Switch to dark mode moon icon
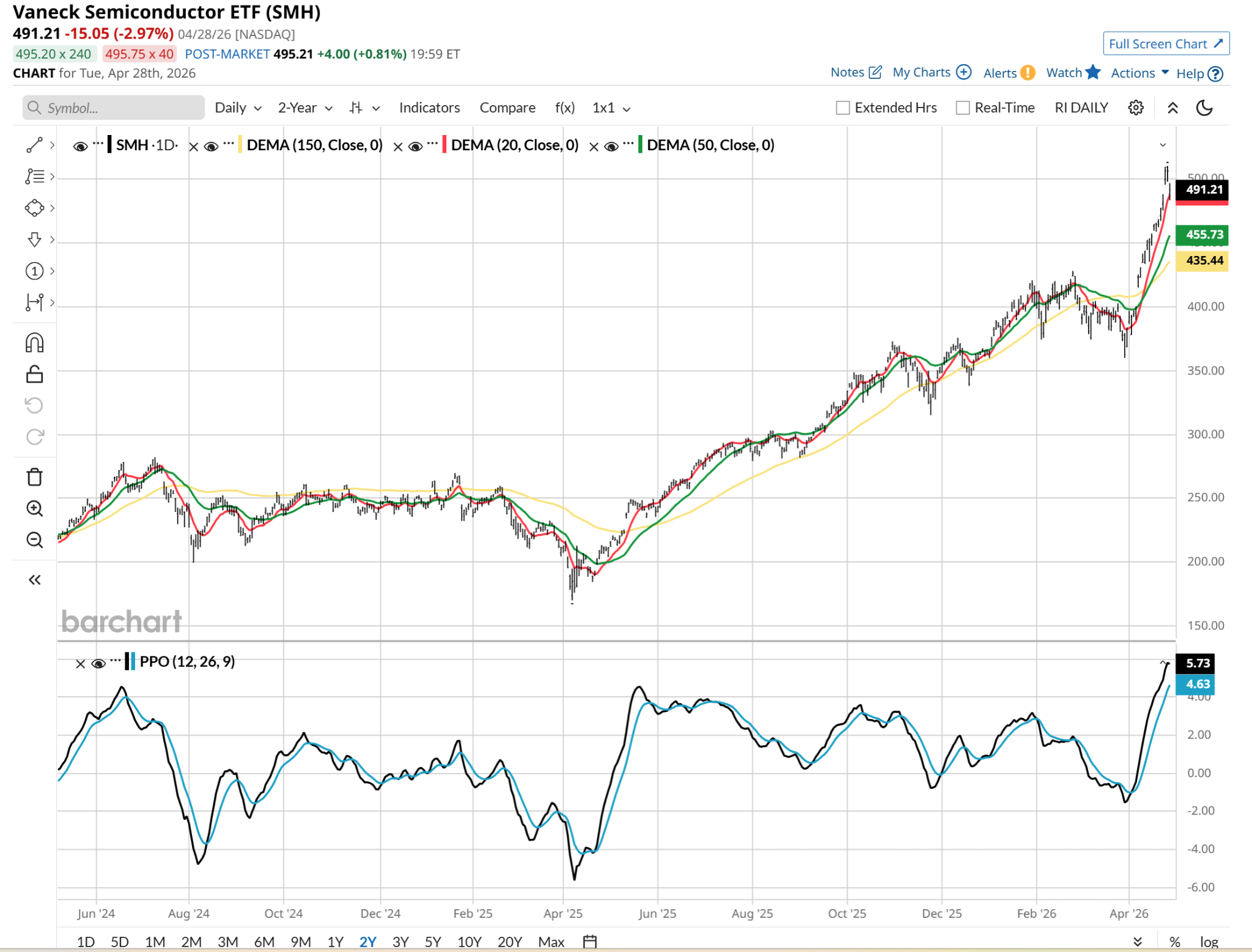This screenshot has height=952, width=1252. click(1204, 108)
